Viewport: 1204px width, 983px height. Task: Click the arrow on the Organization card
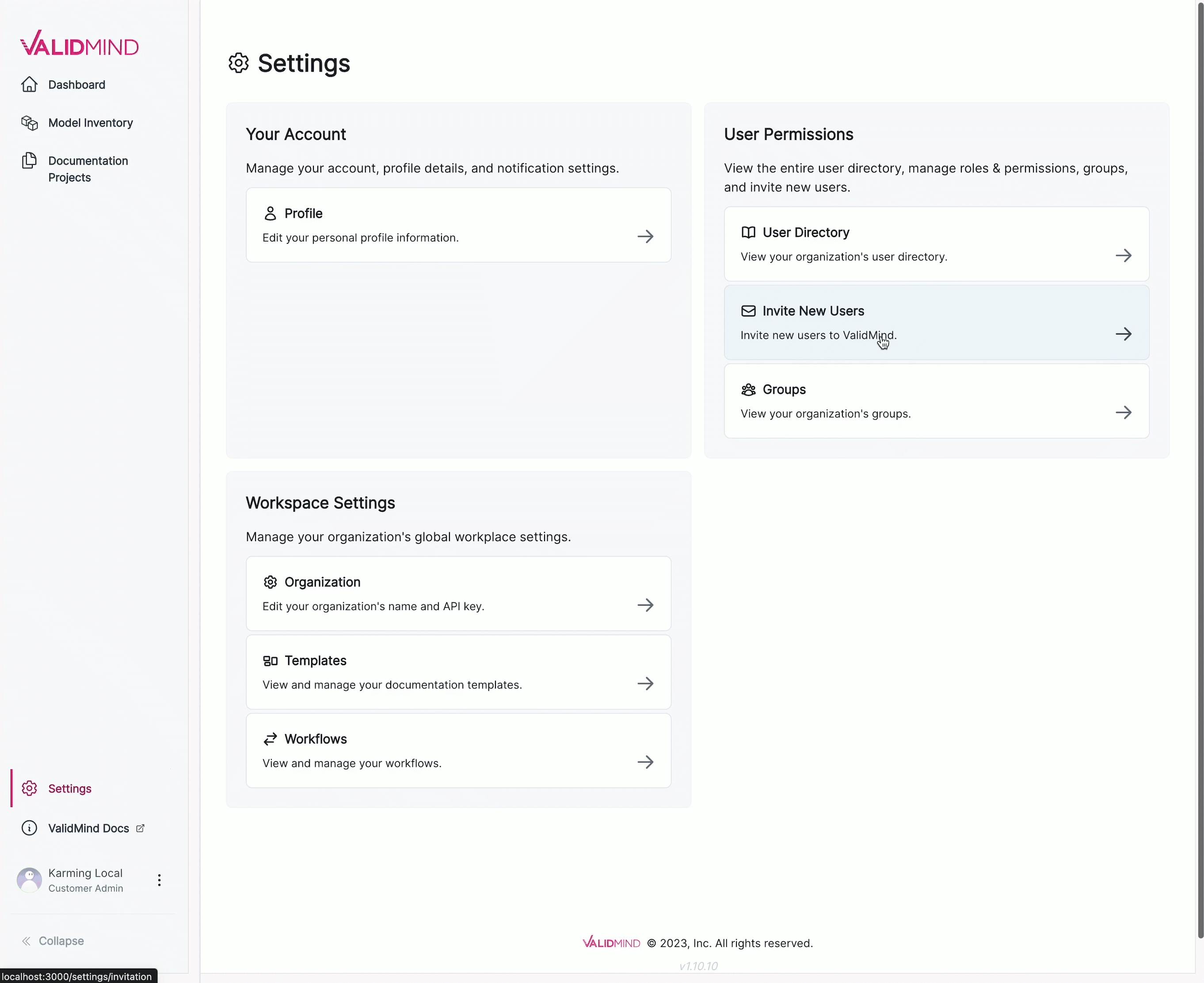pos(646,605)
